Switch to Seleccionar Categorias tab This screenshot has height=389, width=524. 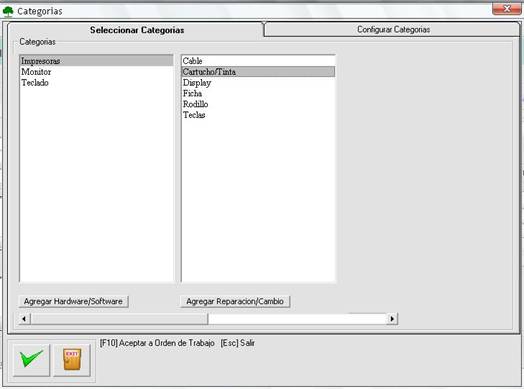(137, 30)
